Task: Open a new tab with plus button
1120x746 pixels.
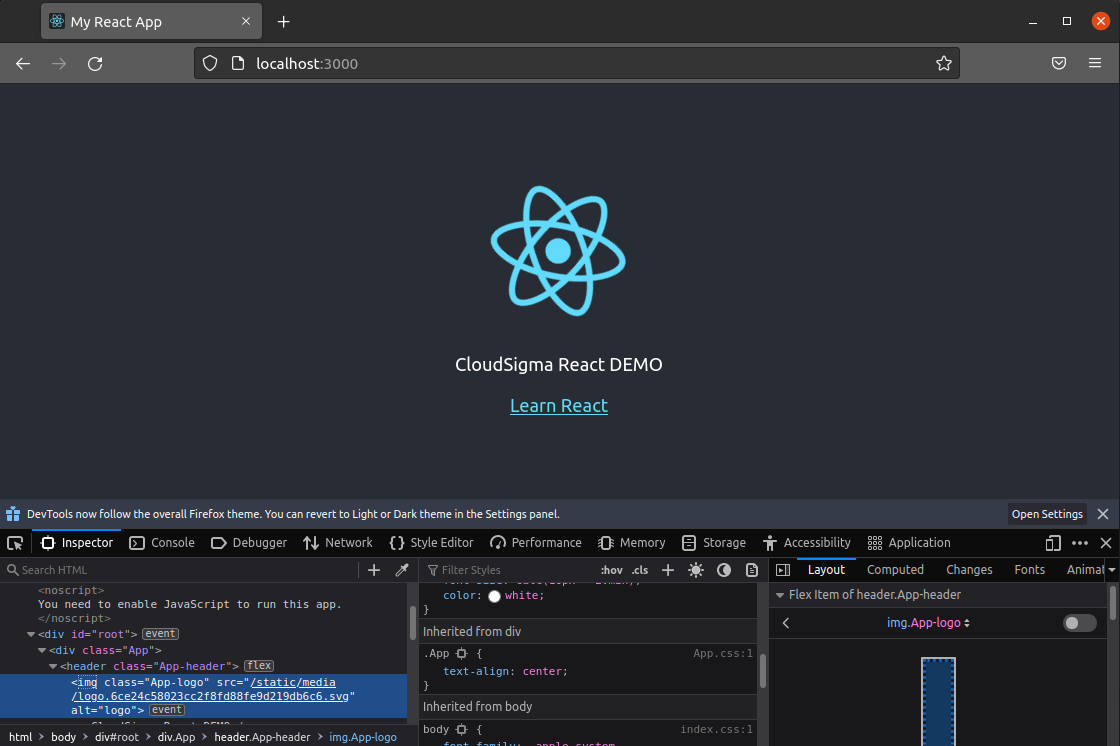Action: click(284, 22)
